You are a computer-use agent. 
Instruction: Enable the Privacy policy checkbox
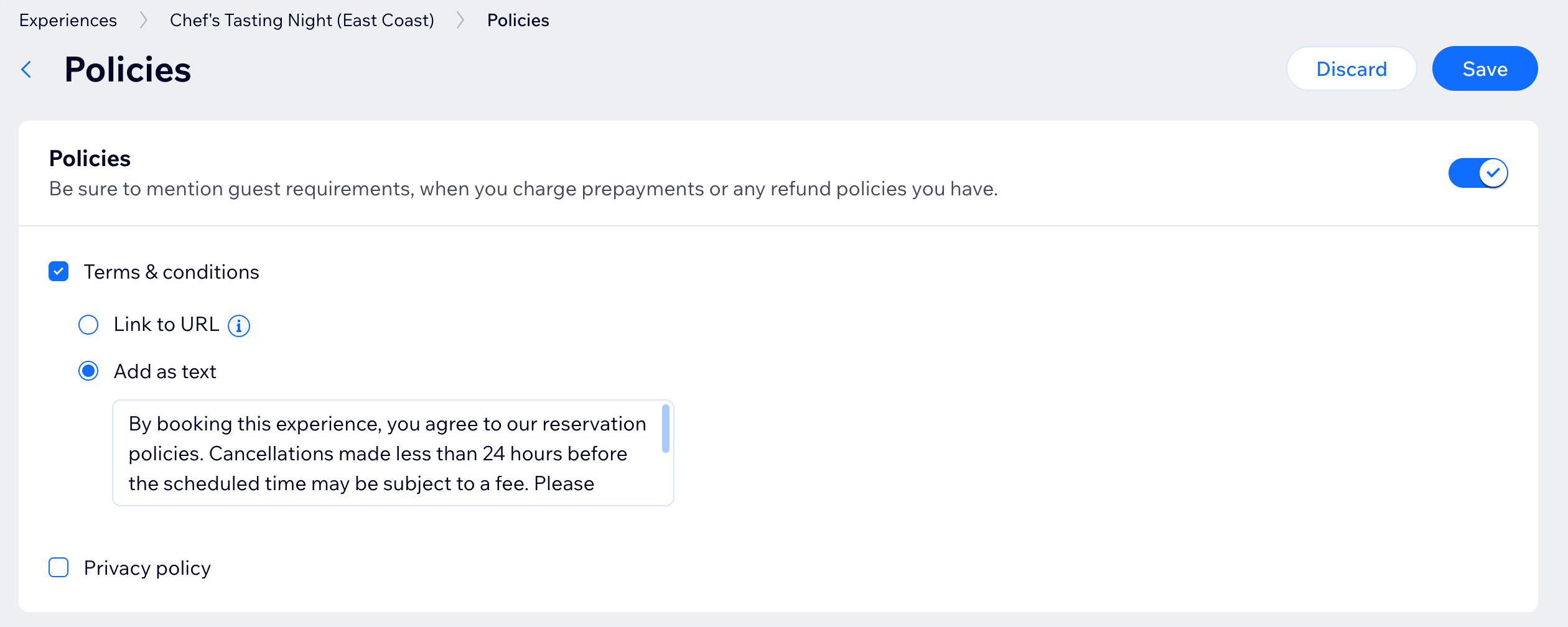[58, 568]
